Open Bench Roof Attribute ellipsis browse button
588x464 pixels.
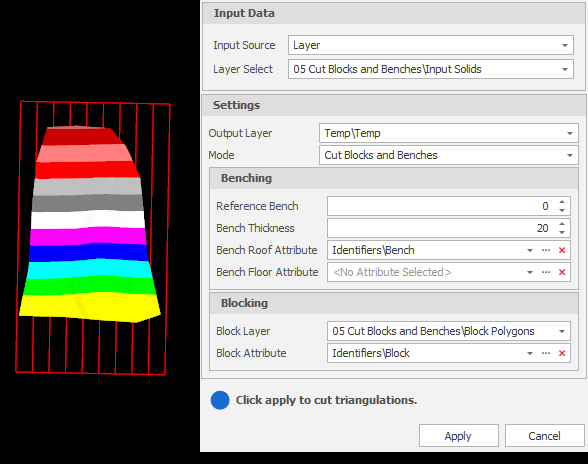click(546, 250)
